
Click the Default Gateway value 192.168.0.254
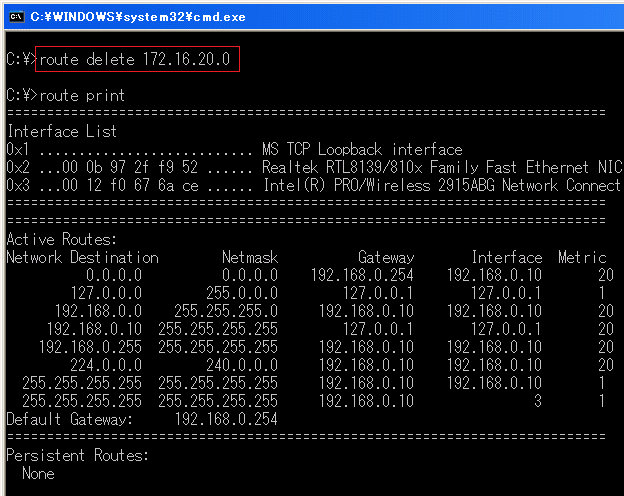[x=226, y=419]
